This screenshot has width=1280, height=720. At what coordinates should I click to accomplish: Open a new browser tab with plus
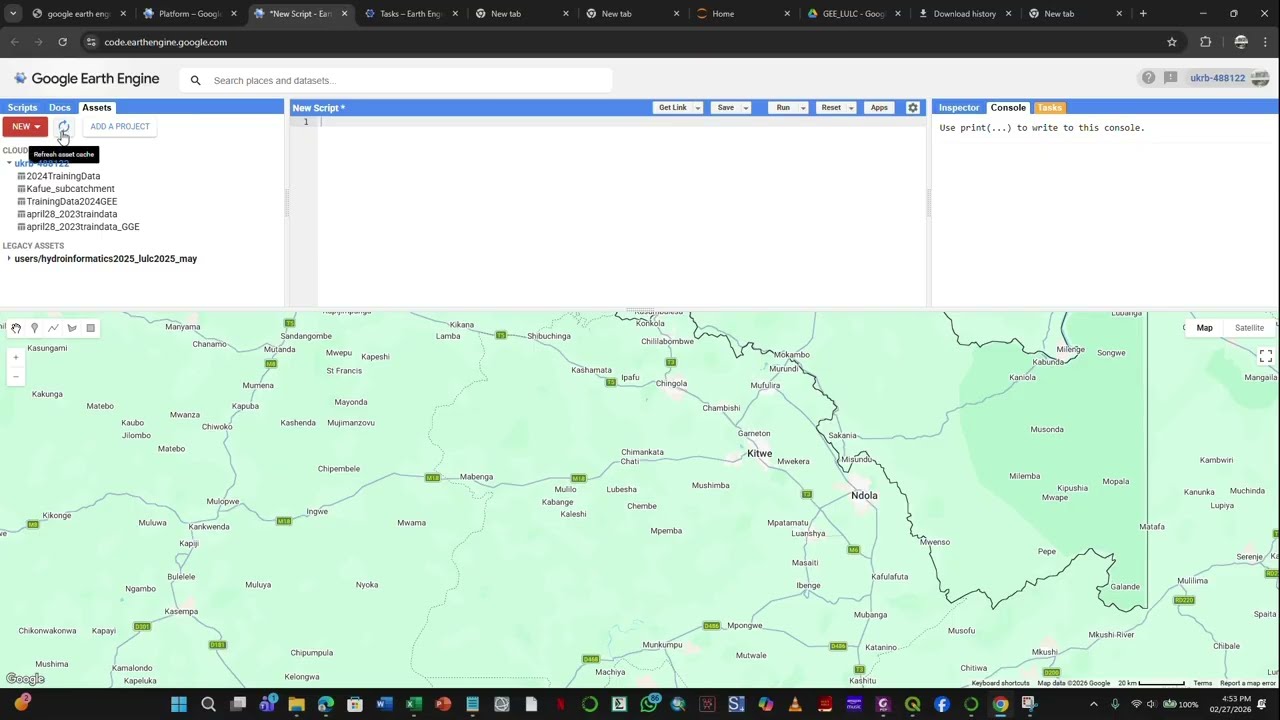coord(1143,14)
